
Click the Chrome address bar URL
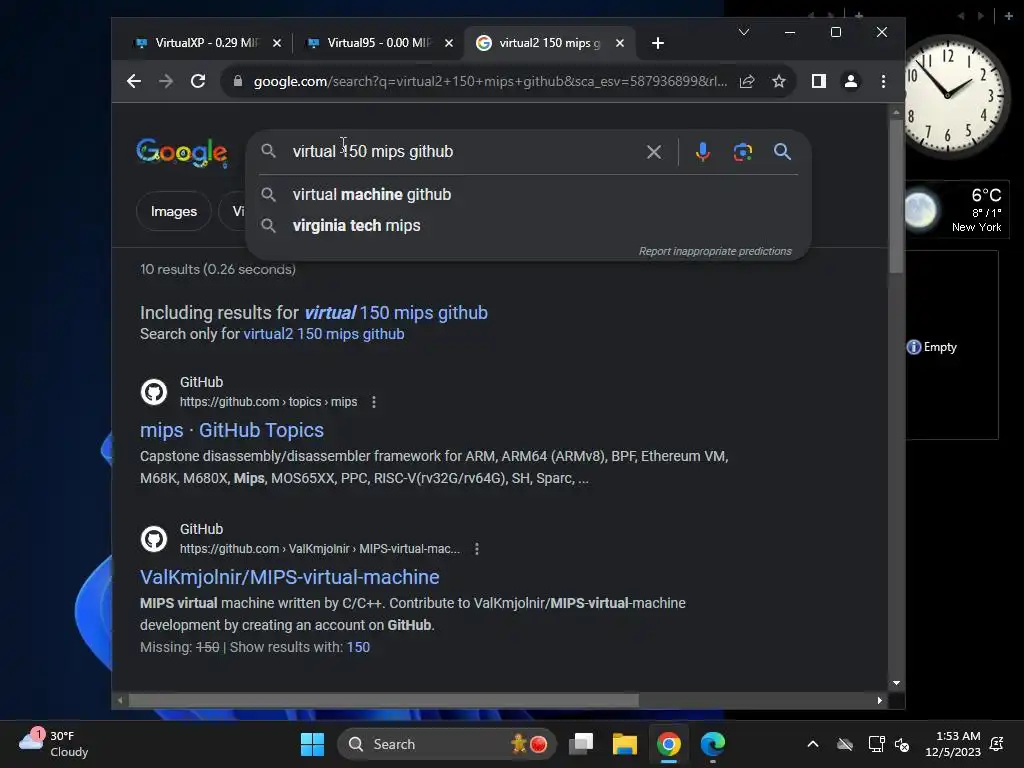[490, 81]
